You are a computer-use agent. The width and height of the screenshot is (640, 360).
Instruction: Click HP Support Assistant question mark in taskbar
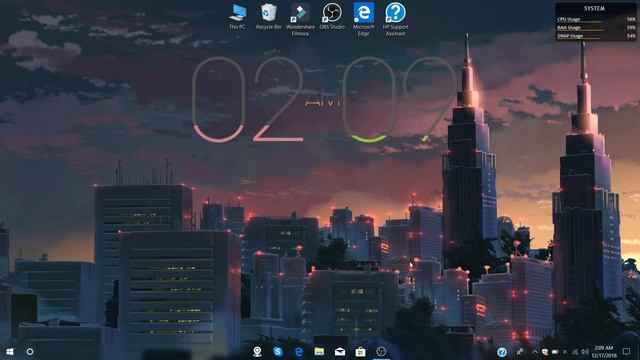pos(502,351)
